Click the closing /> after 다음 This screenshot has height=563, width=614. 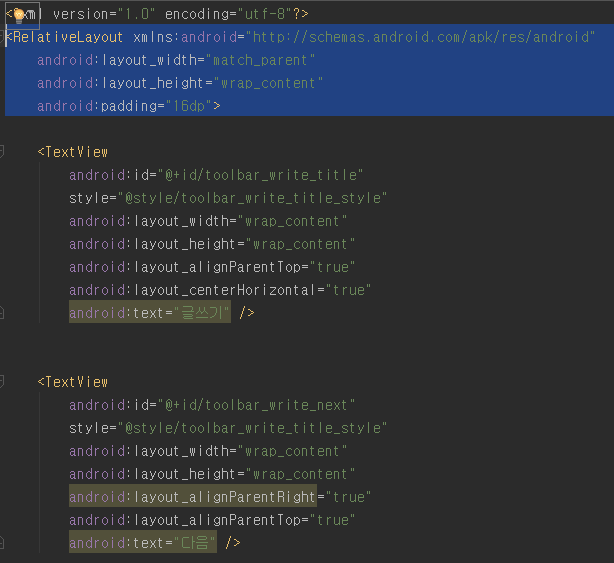tap(233, 543)
